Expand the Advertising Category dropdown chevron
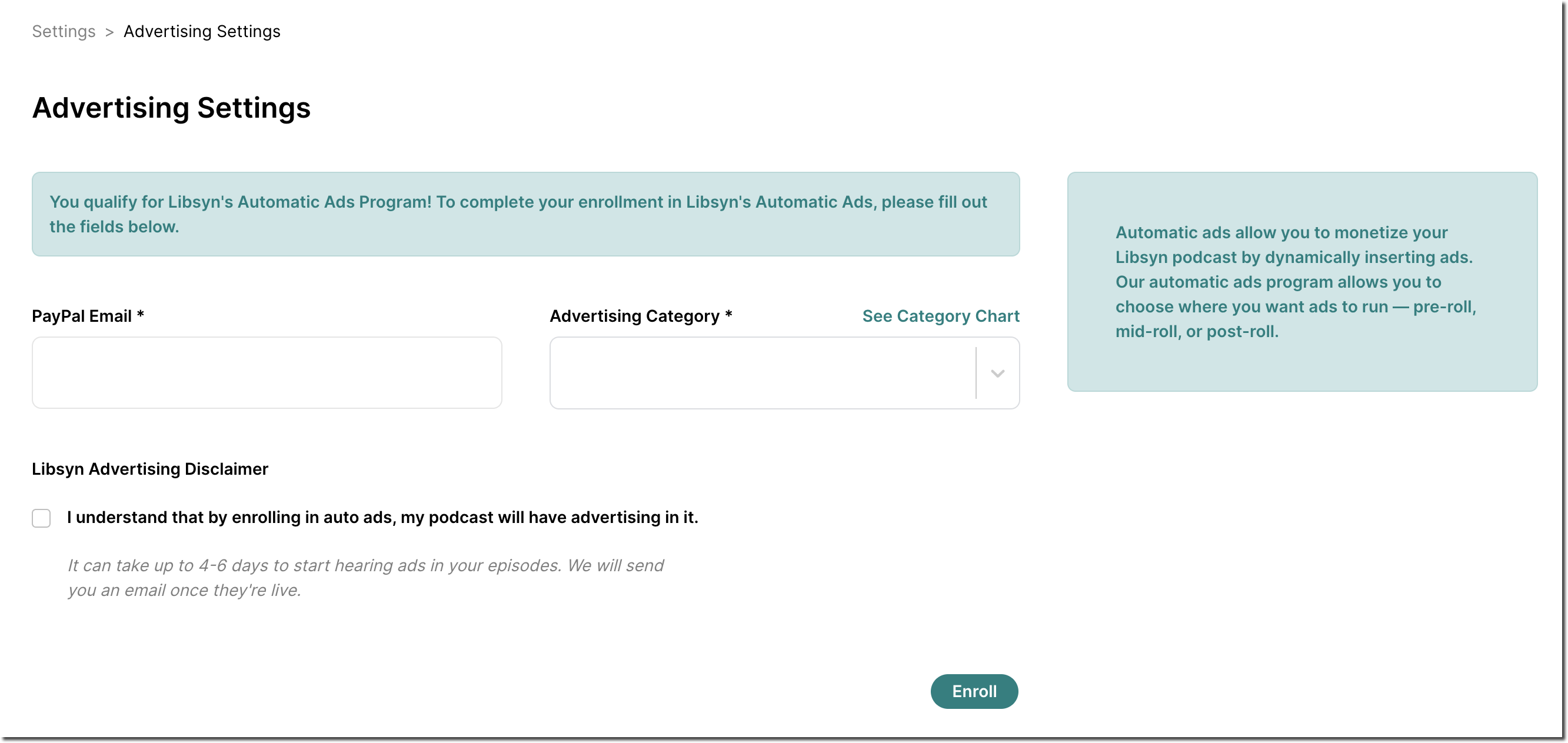The width and height of the screenshot is (1568, 743). [997, 375]
